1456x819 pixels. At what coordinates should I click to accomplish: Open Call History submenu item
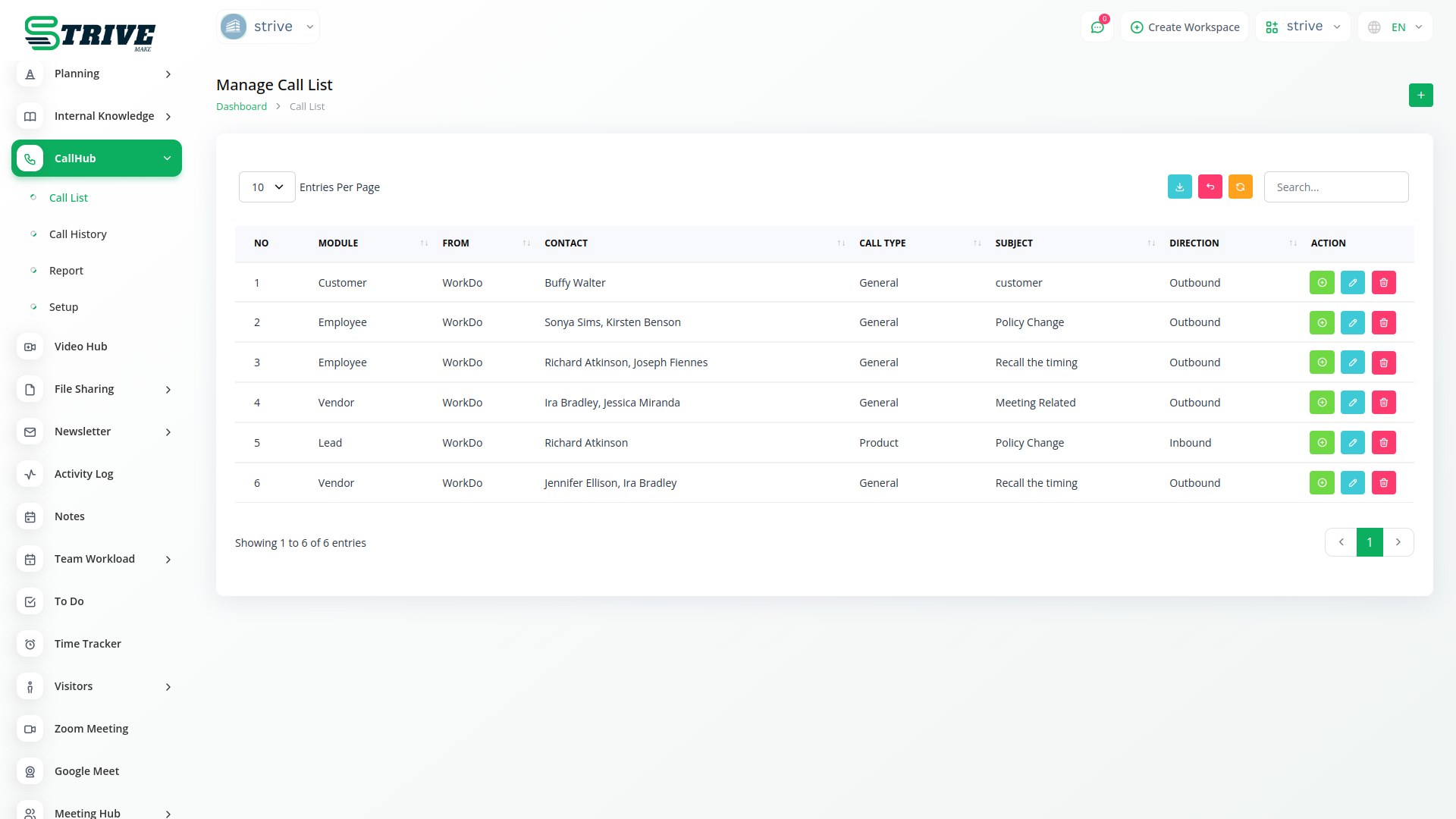(77, 234)
